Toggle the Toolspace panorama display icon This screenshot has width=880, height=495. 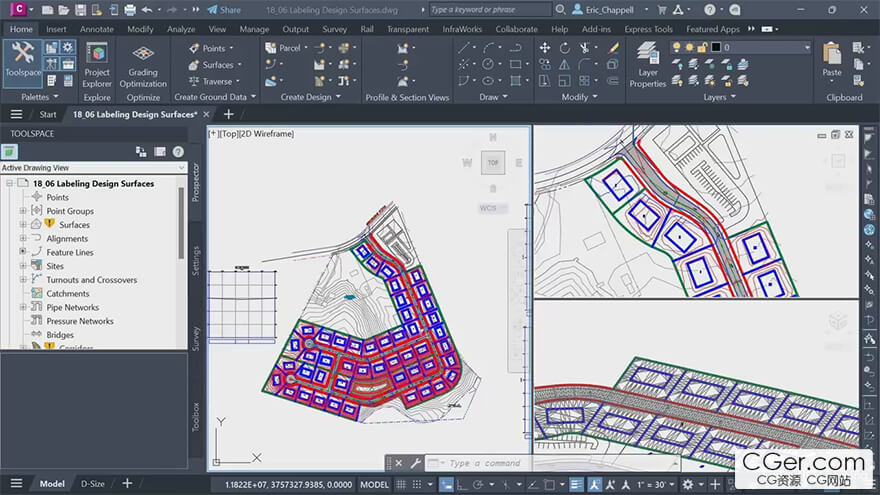160,151
